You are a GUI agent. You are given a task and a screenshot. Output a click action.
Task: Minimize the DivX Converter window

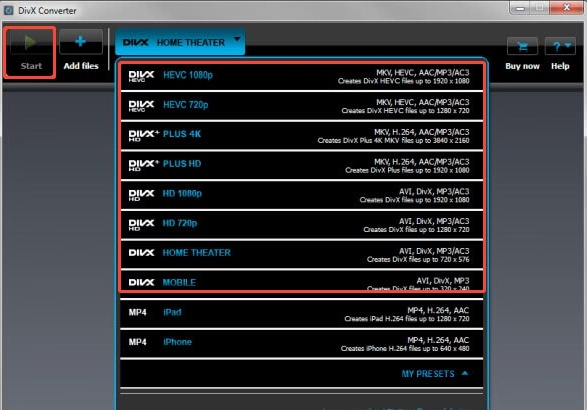[520, 7]
